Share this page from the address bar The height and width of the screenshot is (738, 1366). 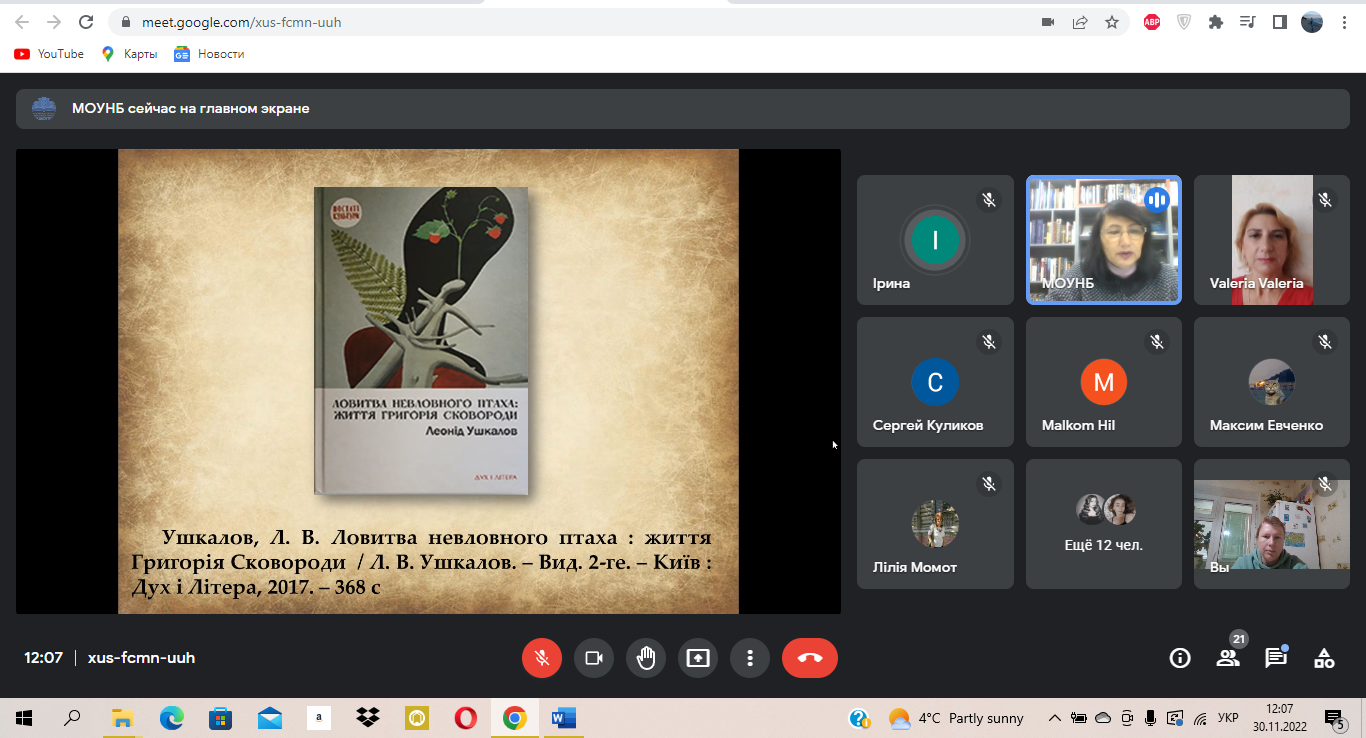pyautogui.click(x=1080, y=22)
